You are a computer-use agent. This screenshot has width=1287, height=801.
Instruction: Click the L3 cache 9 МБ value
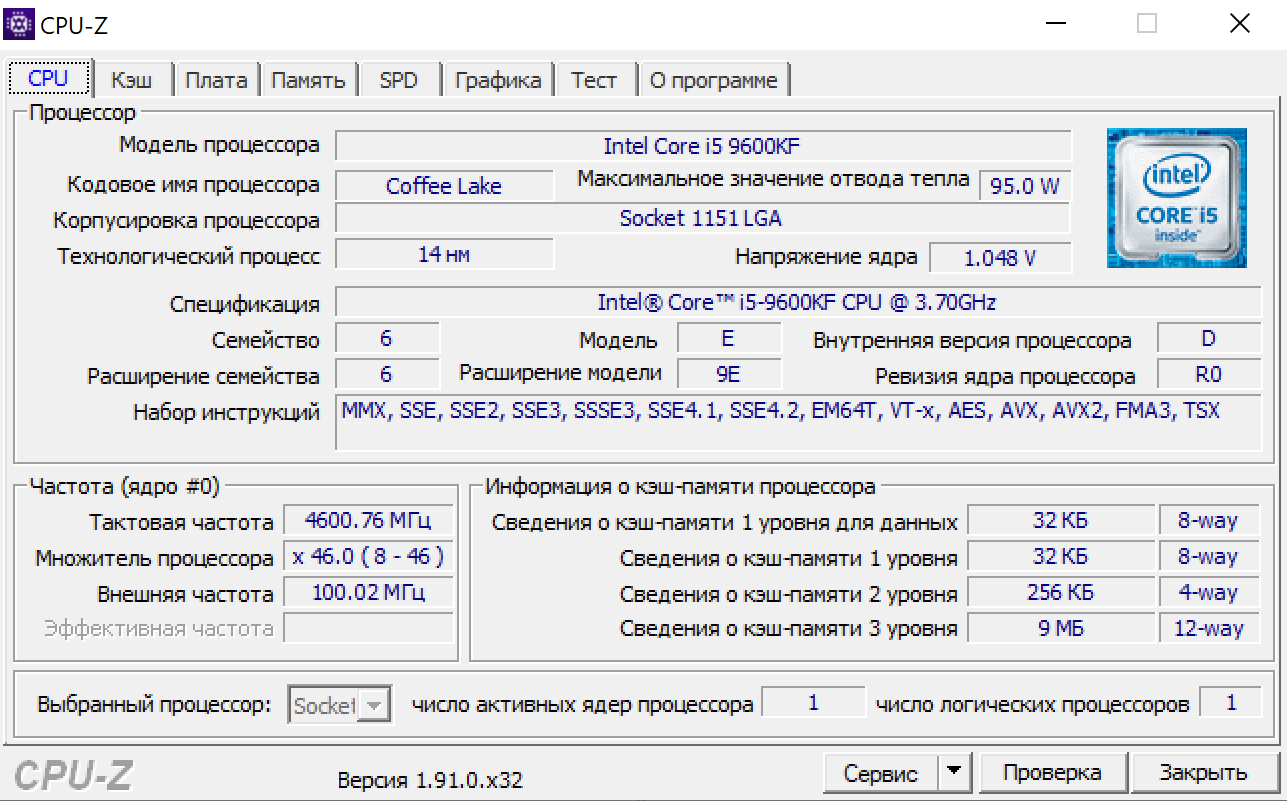click(1060, 628)
